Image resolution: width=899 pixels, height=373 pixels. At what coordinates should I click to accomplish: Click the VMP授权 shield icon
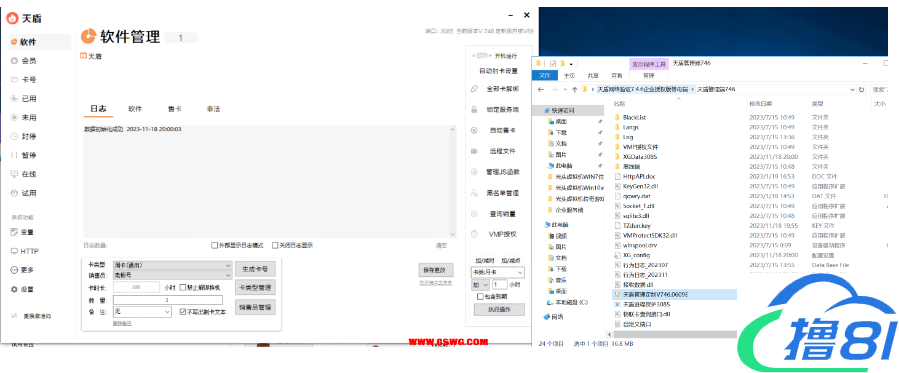pos(474,234)
